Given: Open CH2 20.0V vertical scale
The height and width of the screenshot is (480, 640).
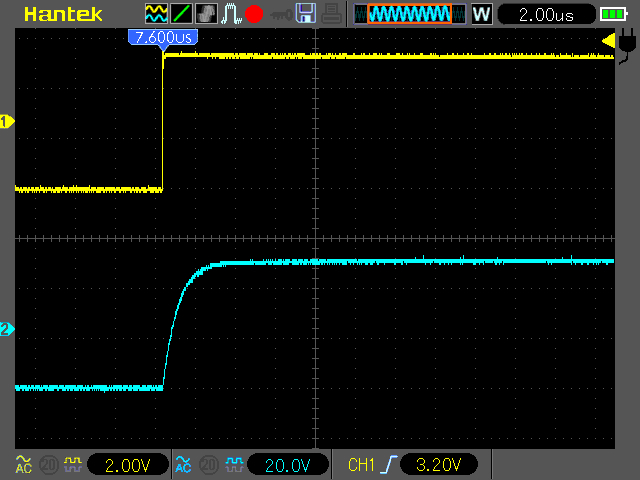Looking at the screenshot, I should (288, 464).
